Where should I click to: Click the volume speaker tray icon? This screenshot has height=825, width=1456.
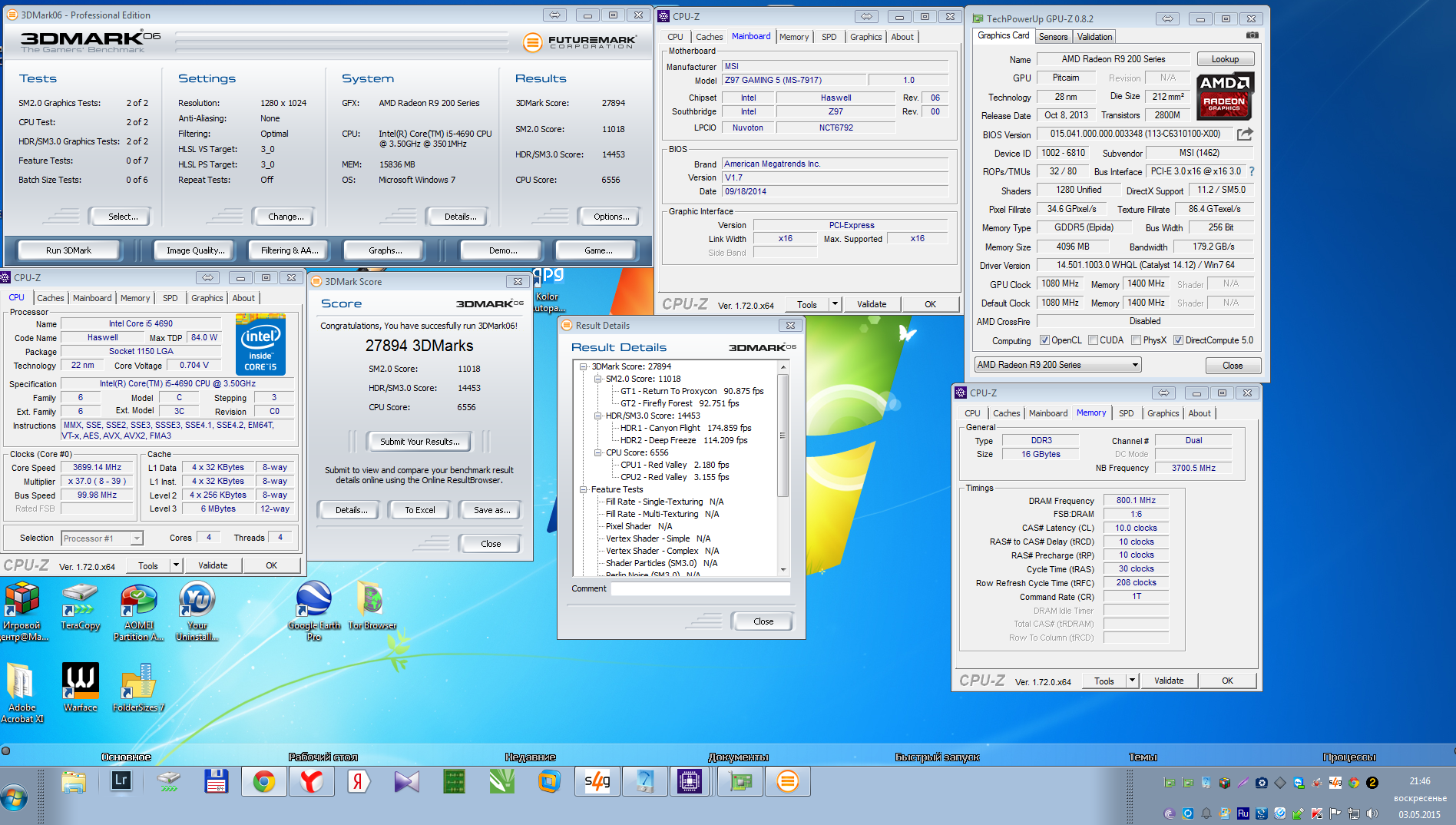click(1372, 813)
